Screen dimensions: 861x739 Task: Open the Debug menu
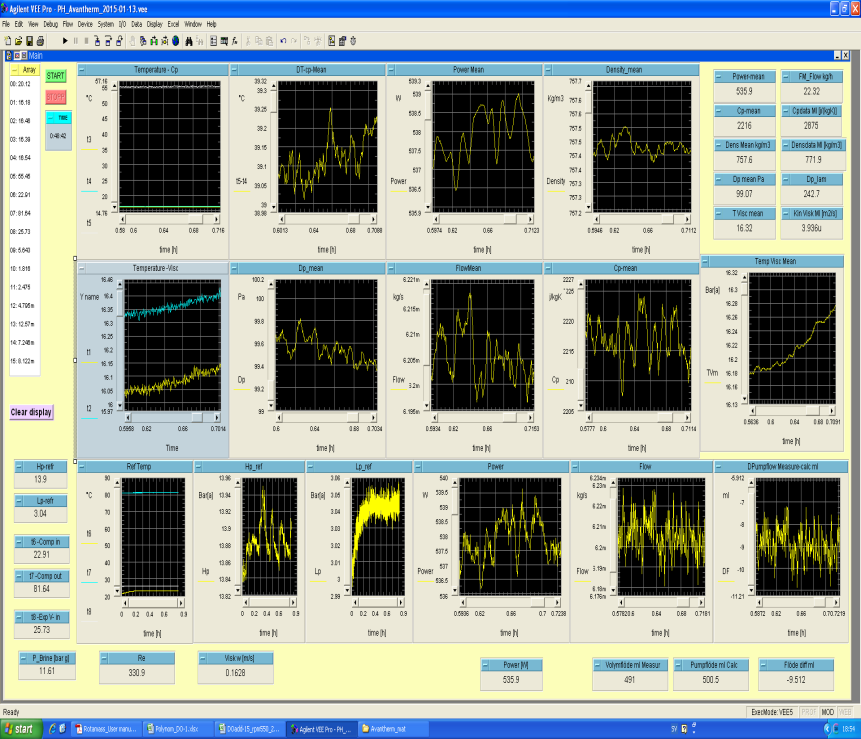tap(51, 24)
